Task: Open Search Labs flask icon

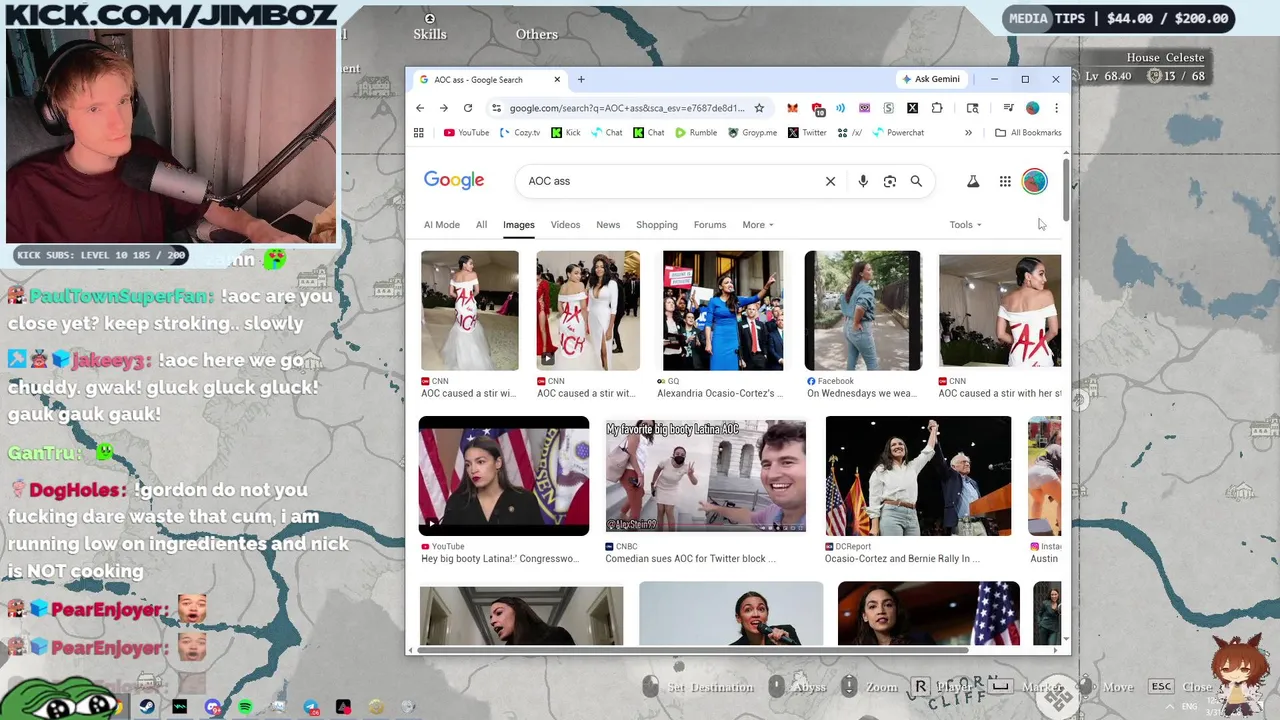Action: point(972,181)
